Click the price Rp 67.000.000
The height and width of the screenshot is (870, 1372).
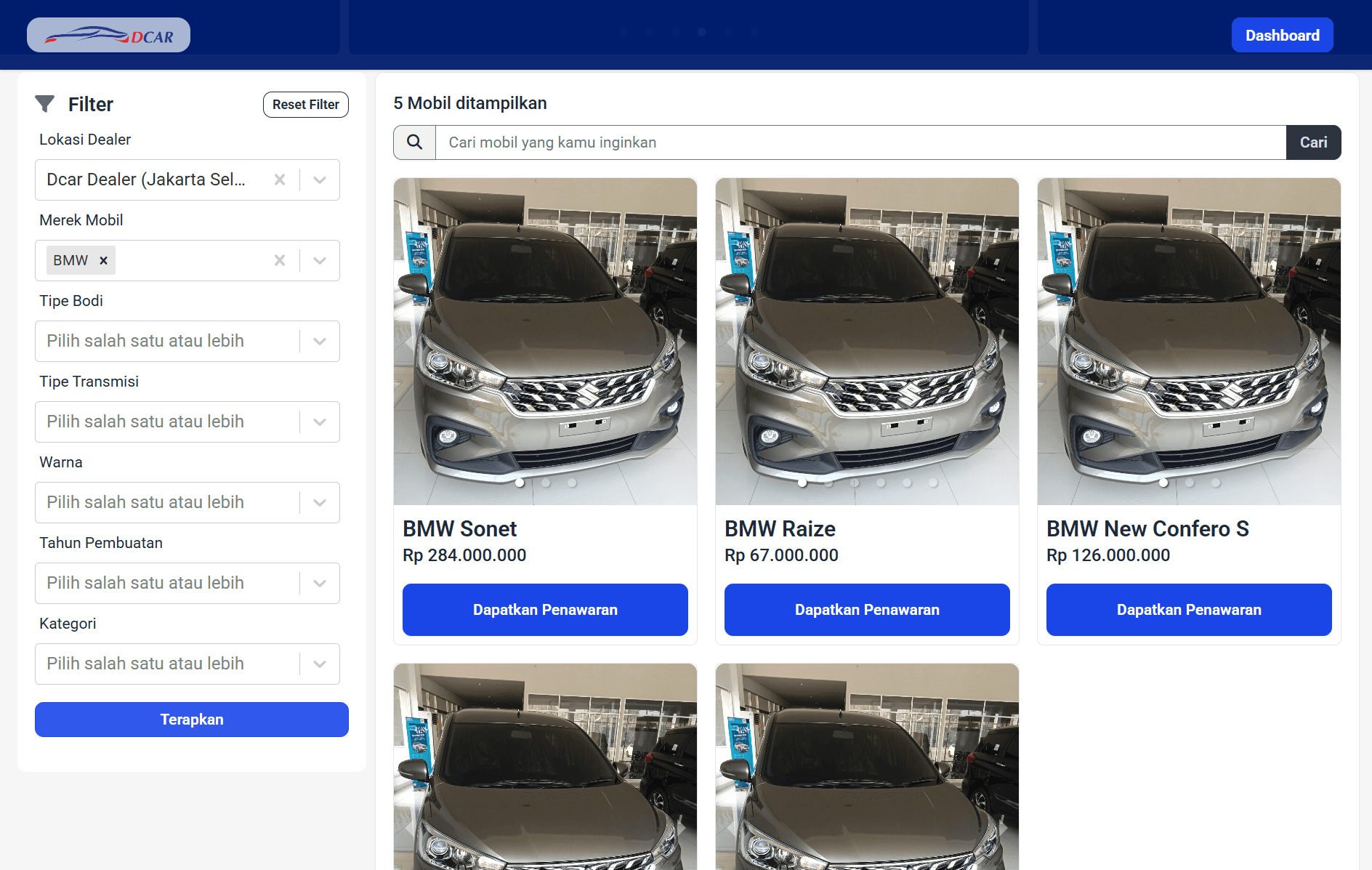point(781,555)
